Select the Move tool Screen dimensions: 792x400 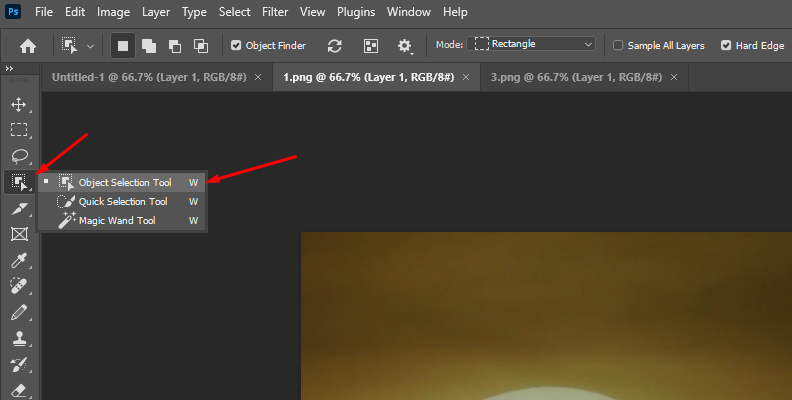coord(19,105)
